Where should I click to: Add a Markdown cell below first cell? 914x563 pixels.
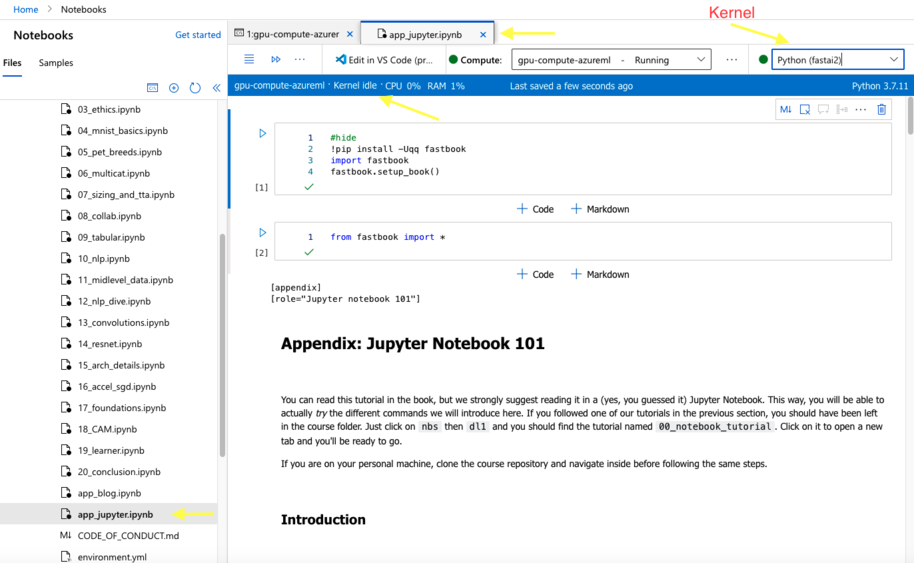tap(600, 209)
